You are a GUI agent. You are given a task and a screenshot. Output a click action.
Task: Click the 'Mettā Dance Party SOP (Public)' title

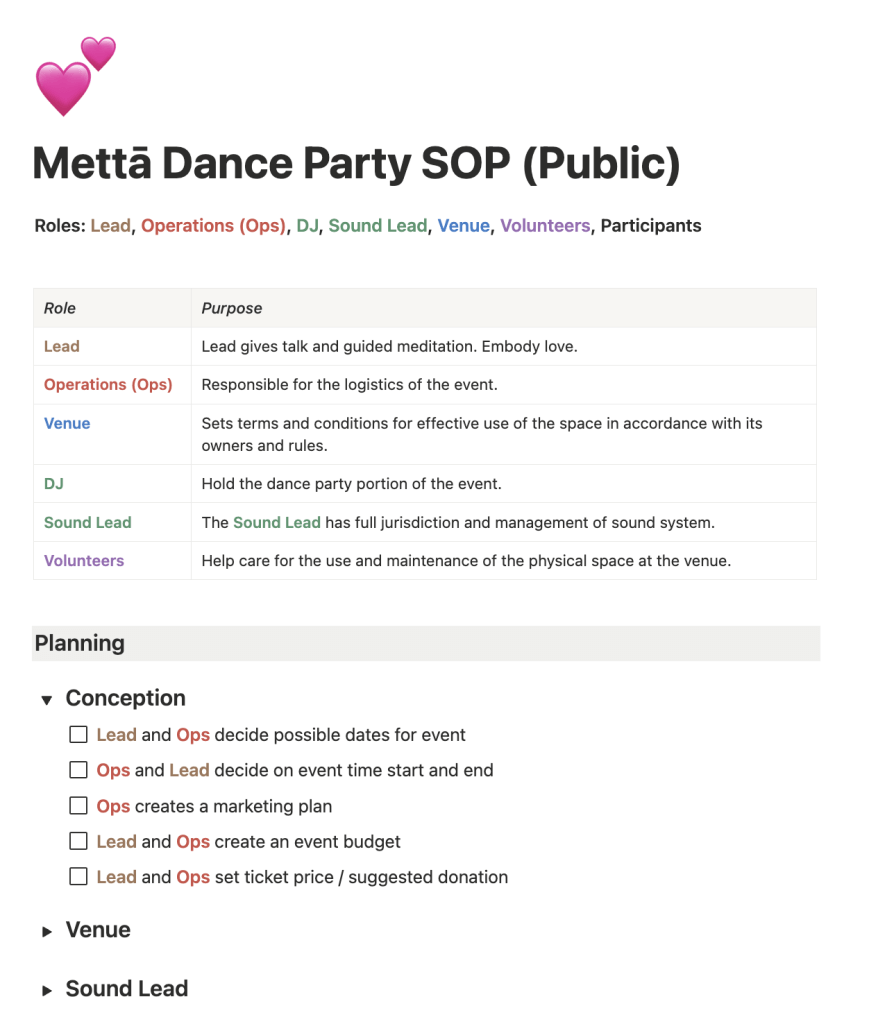click(x=356, y=164)
